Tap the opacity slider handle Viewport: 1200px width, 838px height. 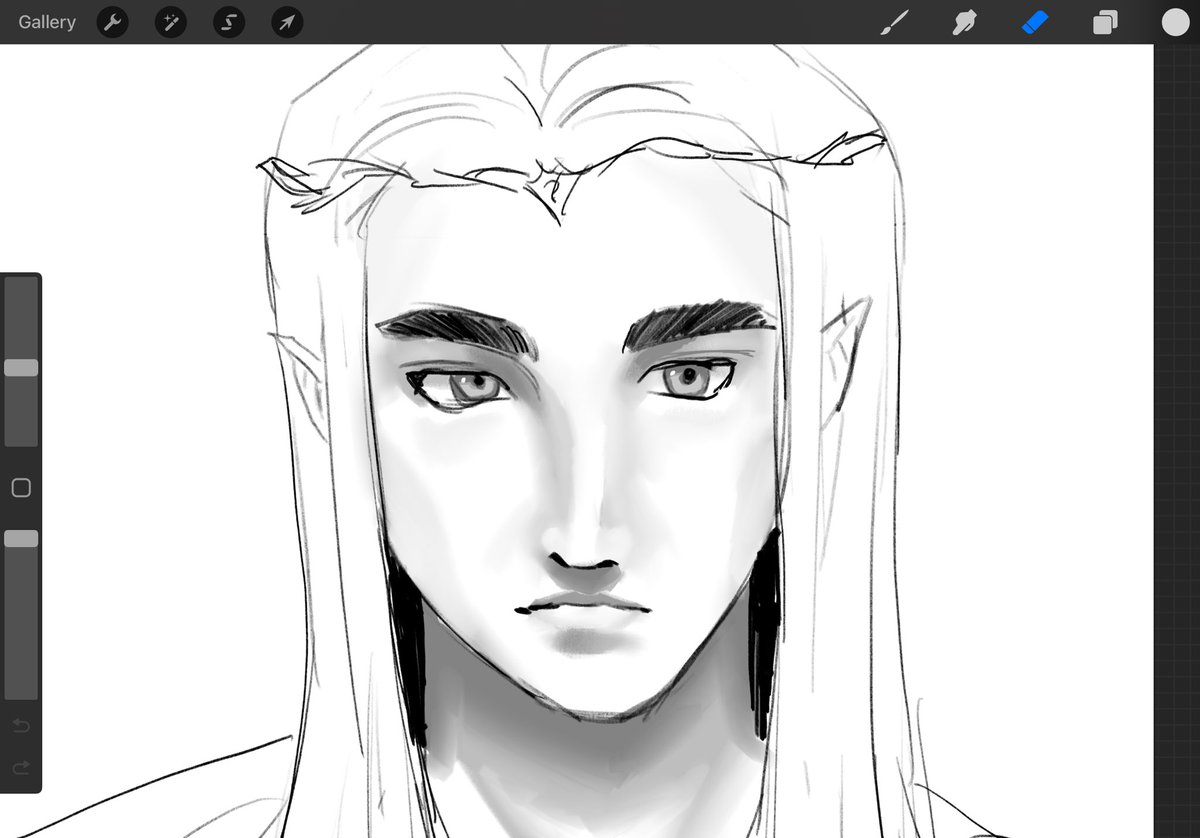point(20,538)
